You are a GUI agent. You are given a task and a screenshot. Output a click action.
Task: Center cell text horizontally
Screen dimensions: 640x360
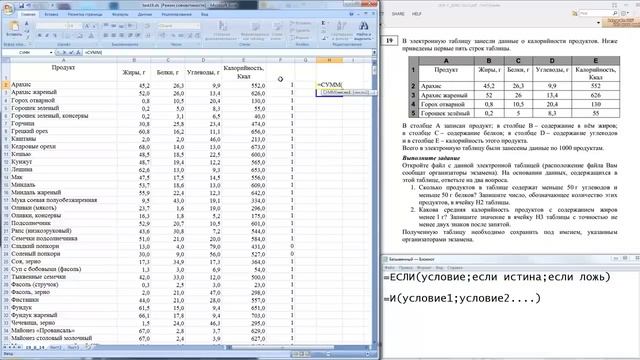(x=113, y=35)
